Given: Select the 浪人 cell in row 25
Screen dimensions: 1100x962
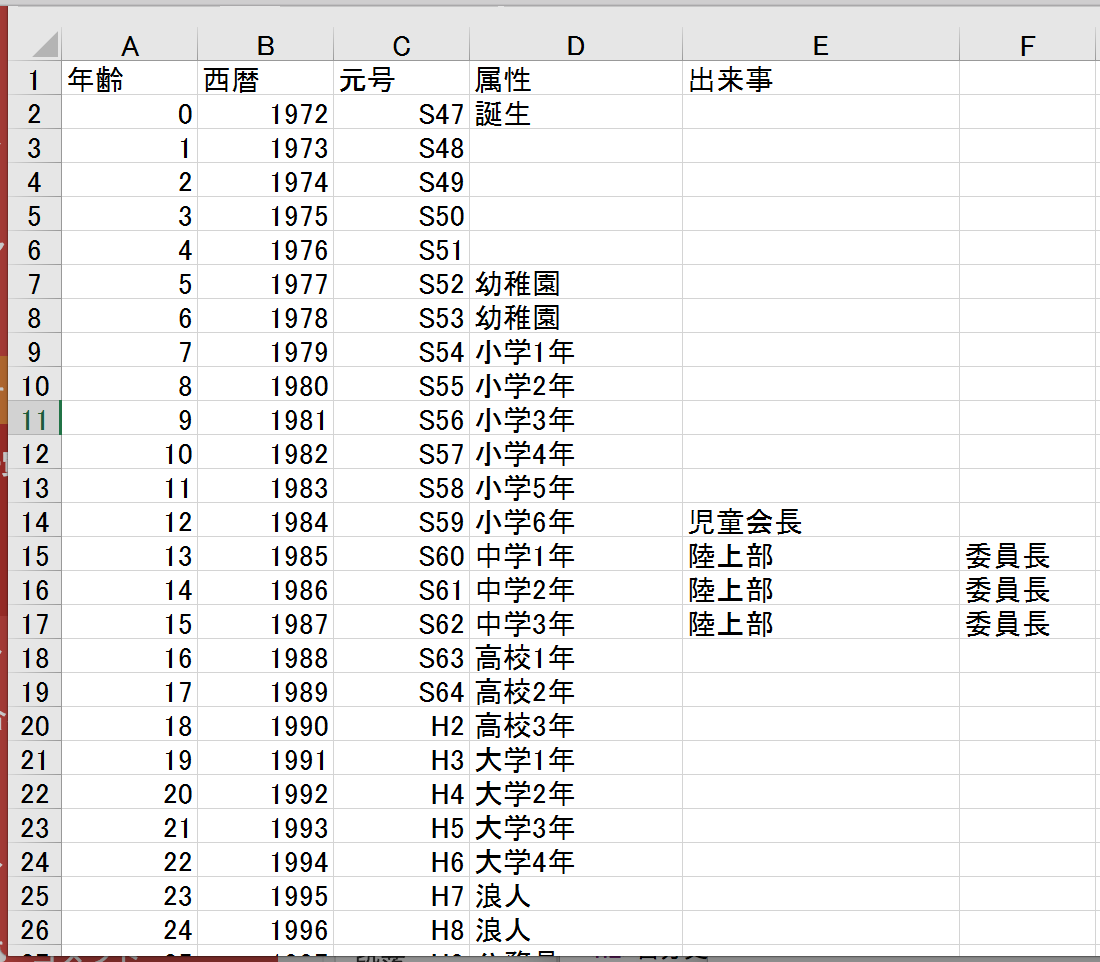Looking at the screenshot, I should [x=576, y=895].
